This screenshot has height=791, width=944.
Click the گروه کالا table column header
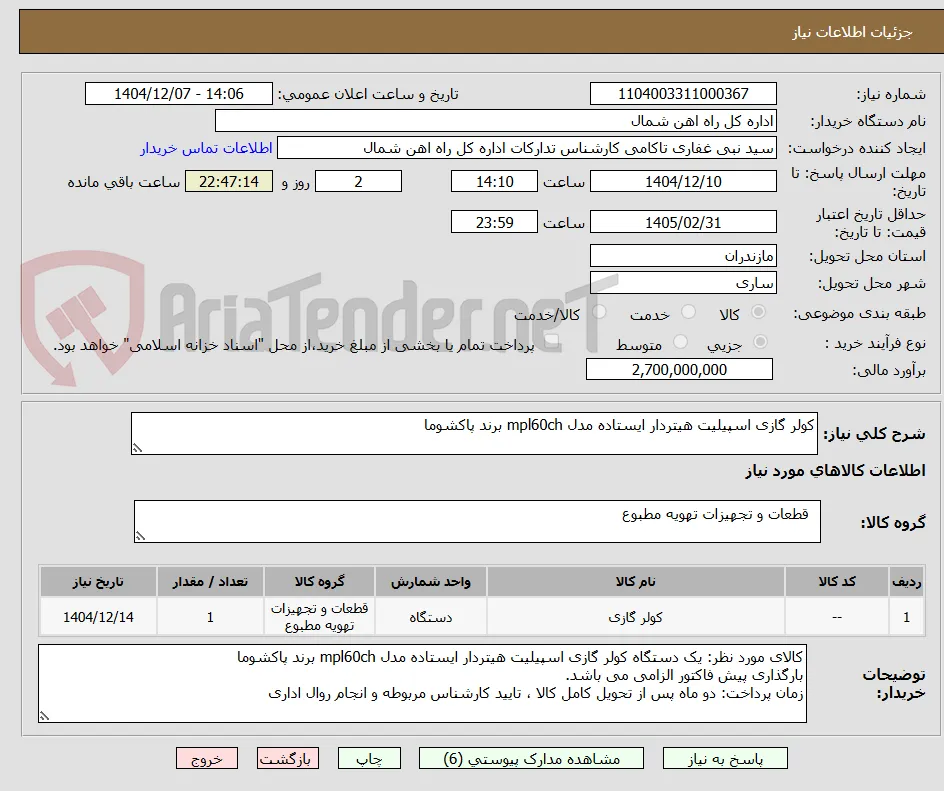click(319, 582)
